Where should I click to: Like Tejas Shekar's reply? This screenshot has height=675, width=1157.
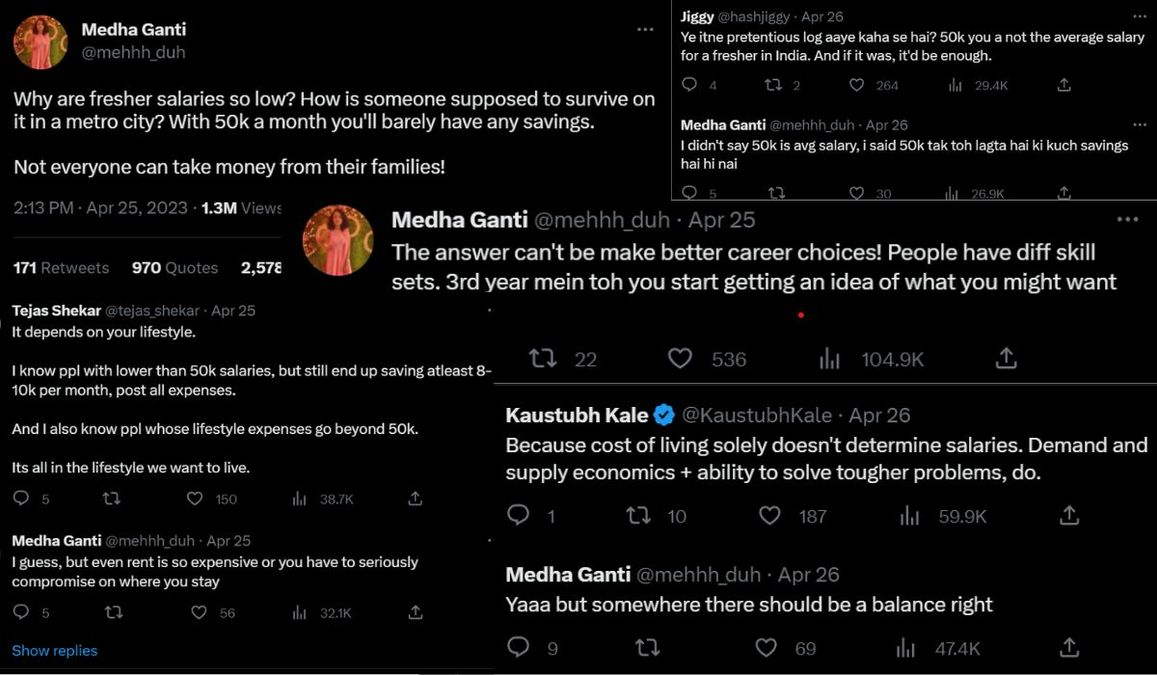pyautogui.click(x=196, y=497)
